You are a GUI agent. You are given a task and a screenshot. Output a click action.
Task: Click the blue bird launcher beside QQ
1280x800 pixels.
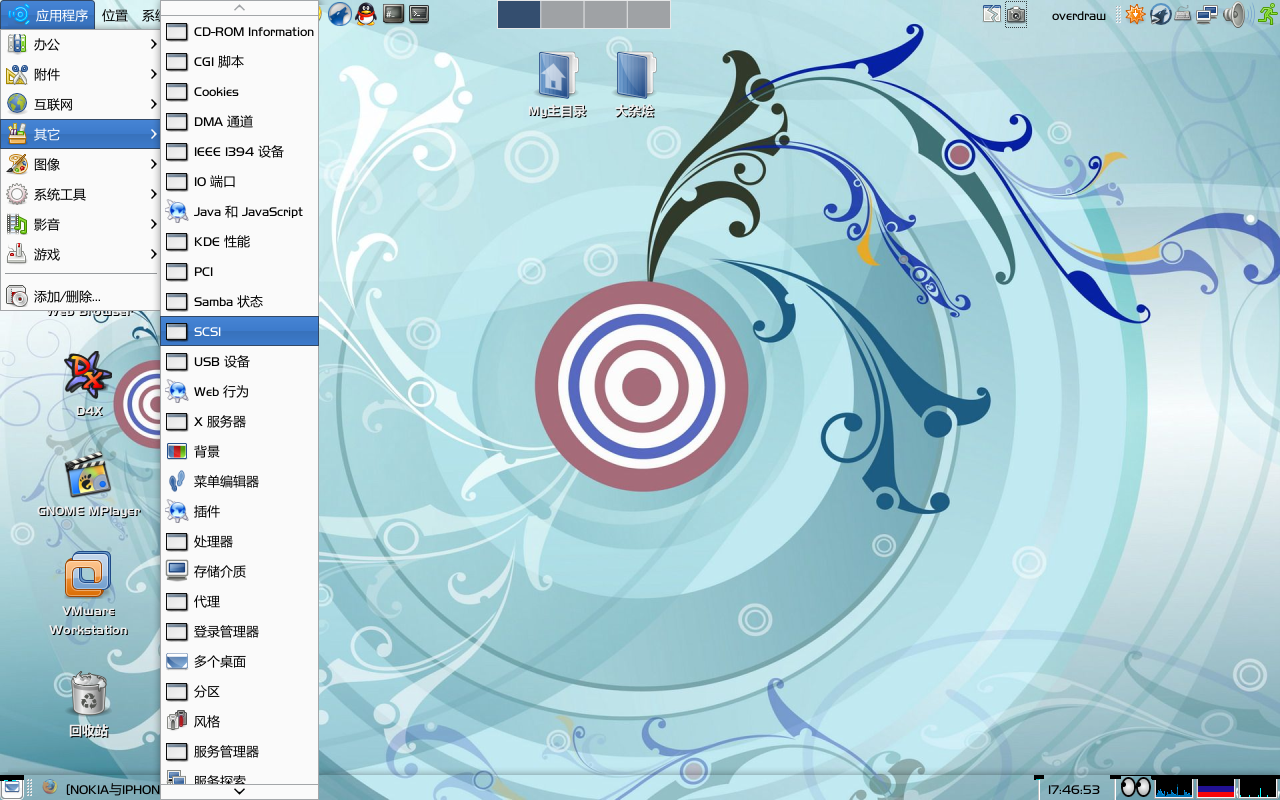[340, 14]
